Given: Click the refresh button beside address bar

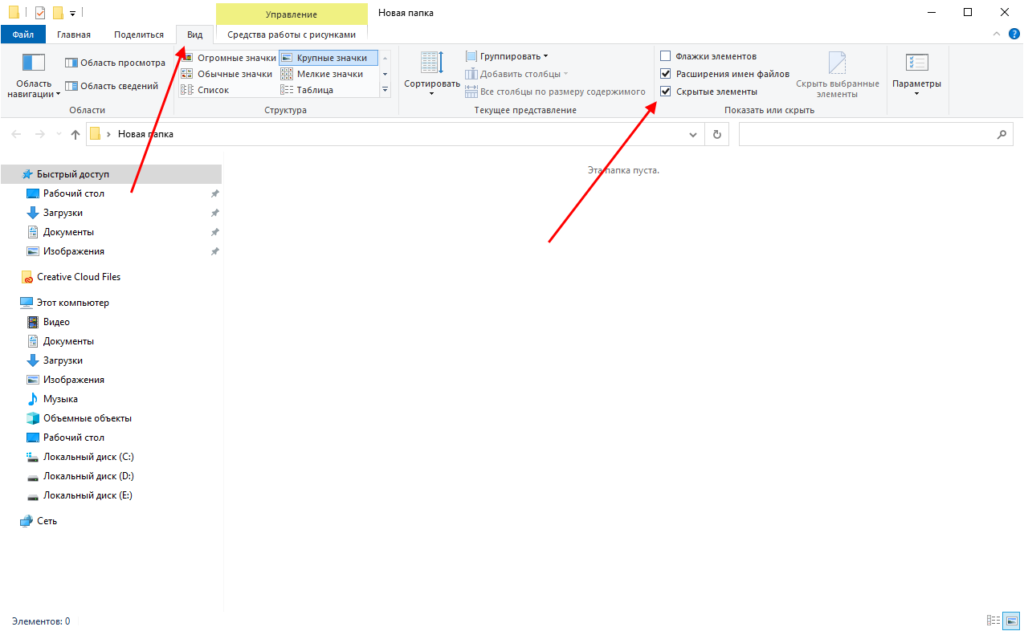Looking at the screenshot, I should pos(717,134).
